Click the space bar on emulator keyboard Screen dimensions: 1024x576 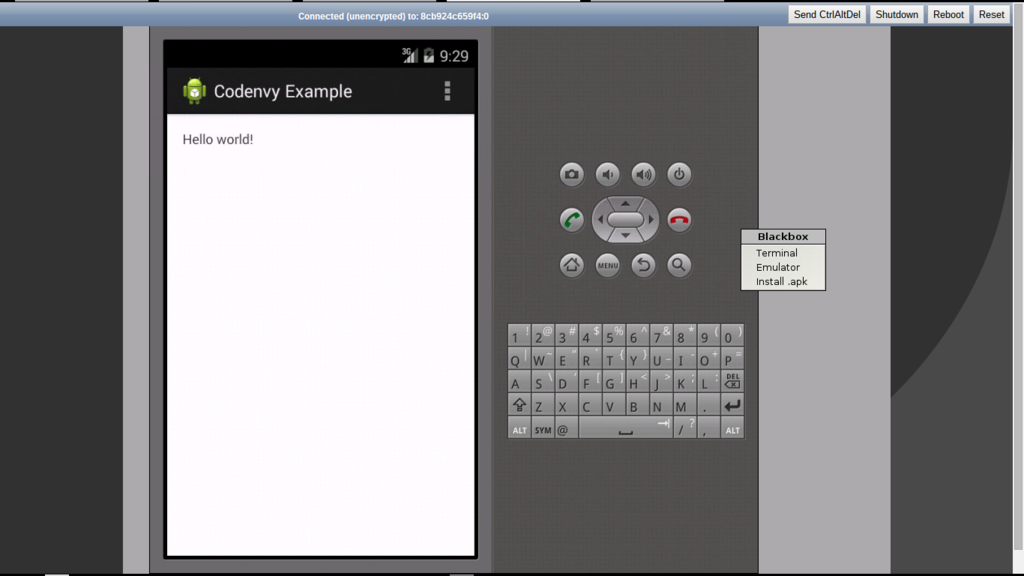pos(626,428)
